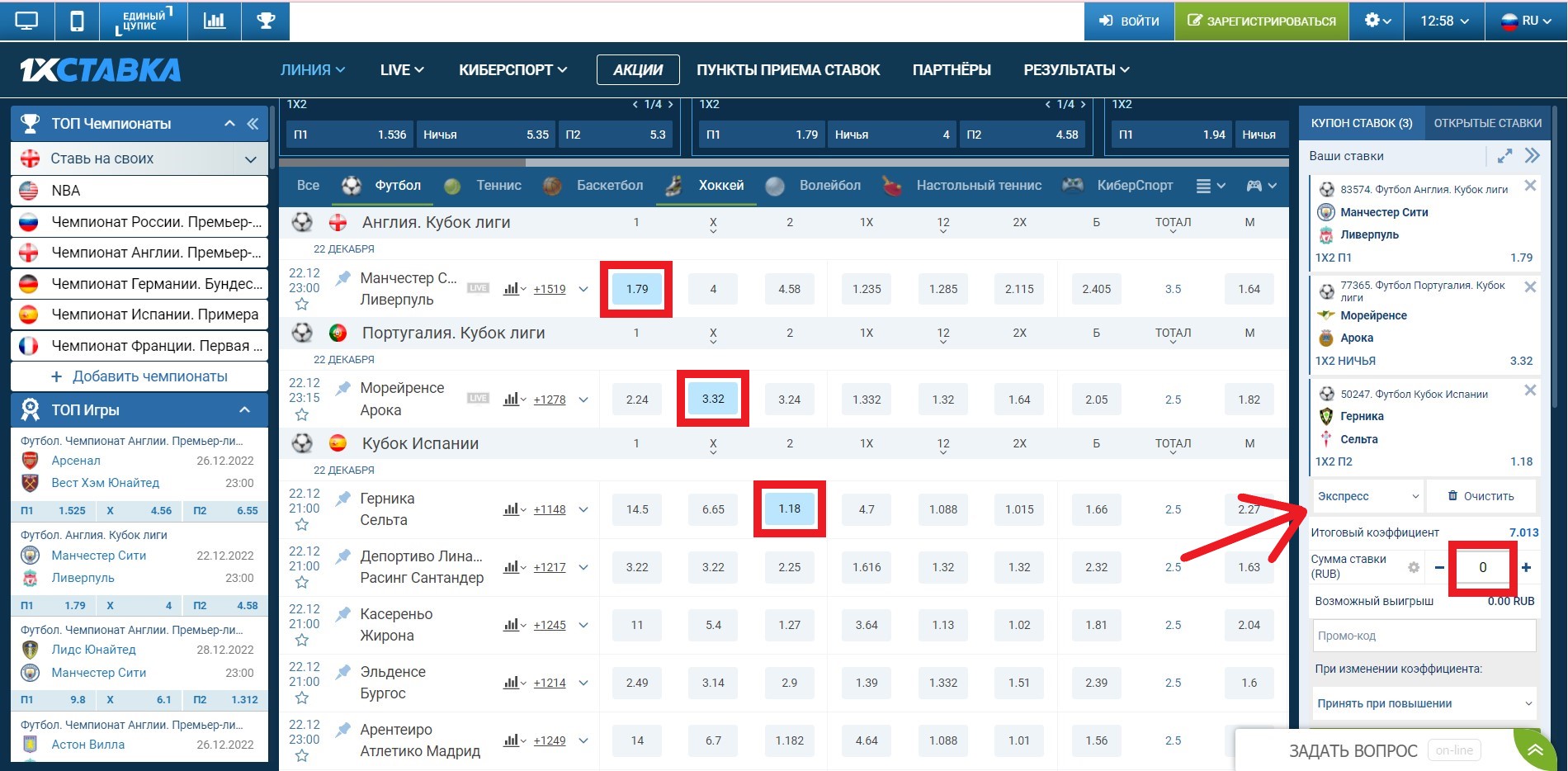Pin the Морейренсе–Арока match
Viewport: 1568px width, 771px height.
tap(343, 389)
